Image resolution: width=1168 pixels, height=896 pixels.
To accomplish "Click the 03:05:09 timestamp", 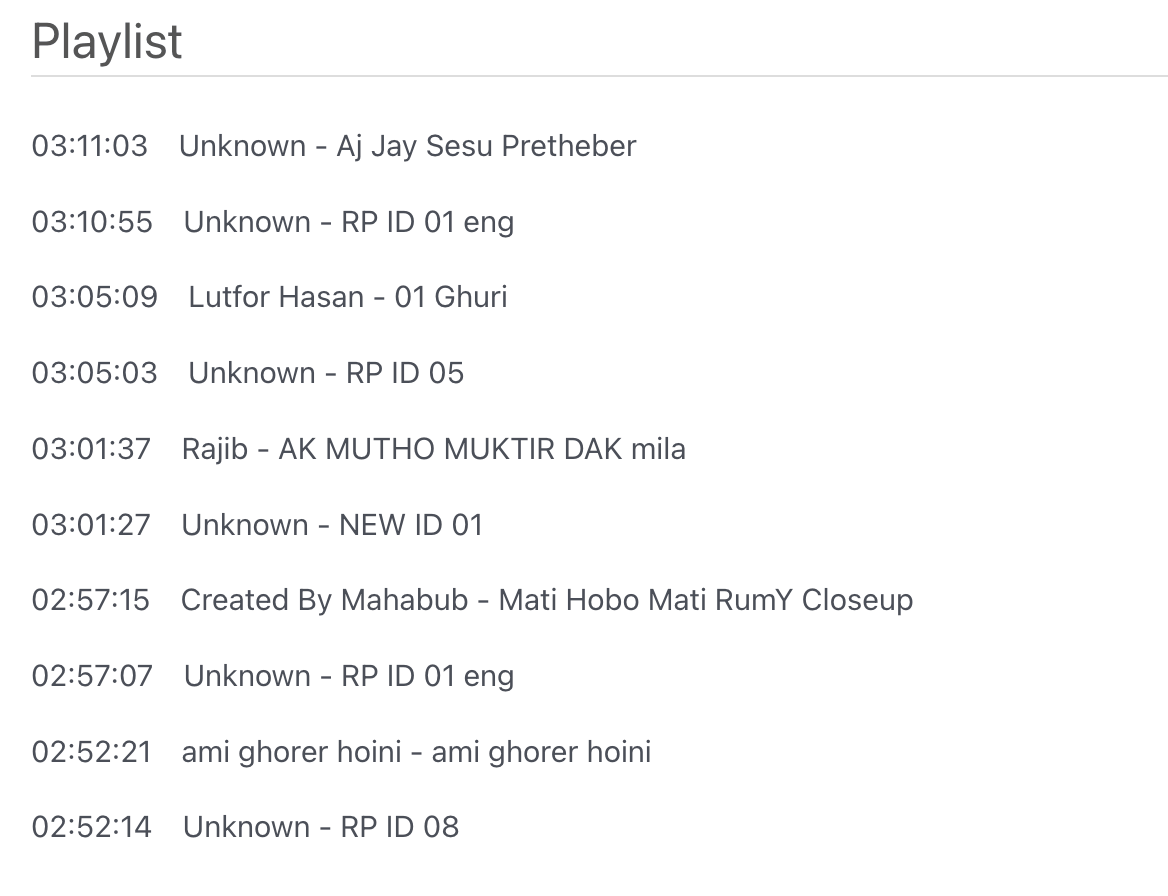I will click(95, 297).
